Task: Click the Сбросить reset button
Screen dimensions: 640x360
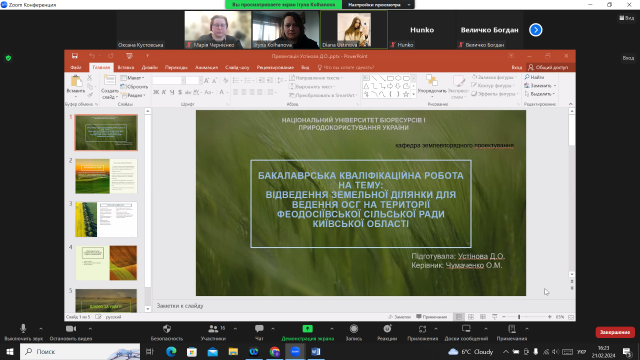Action: 134,87
